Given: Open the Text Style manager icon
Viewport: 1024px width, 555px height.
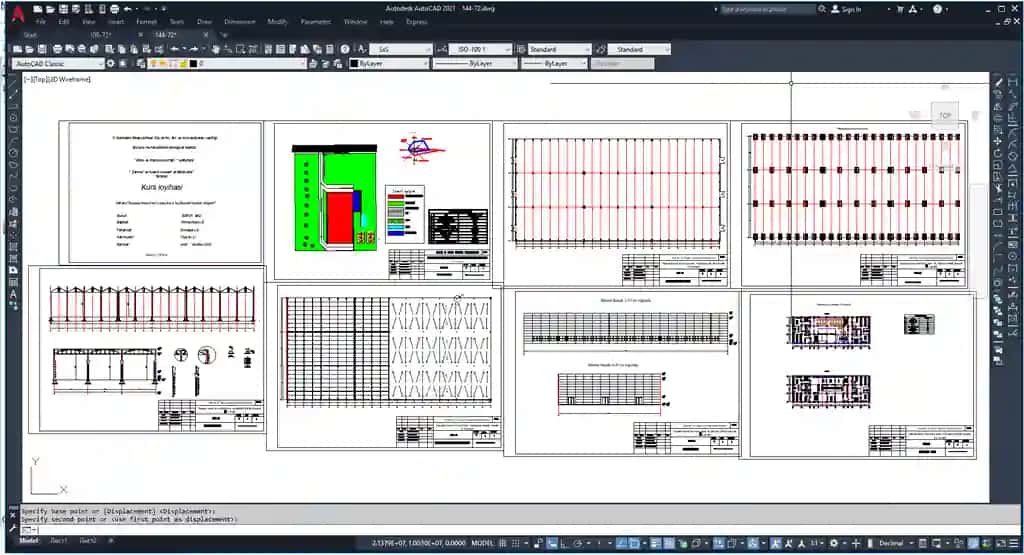Looking at the screenshot, I should point(361,49).
